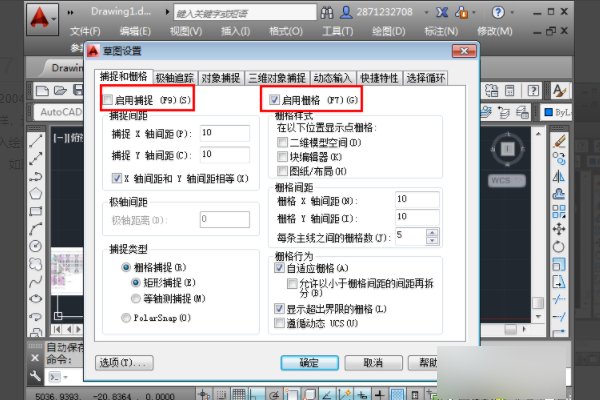This screenshot has height=400, width=600.
Task: Switch to the 极轴追踪 tab
Action: point(175,78)
